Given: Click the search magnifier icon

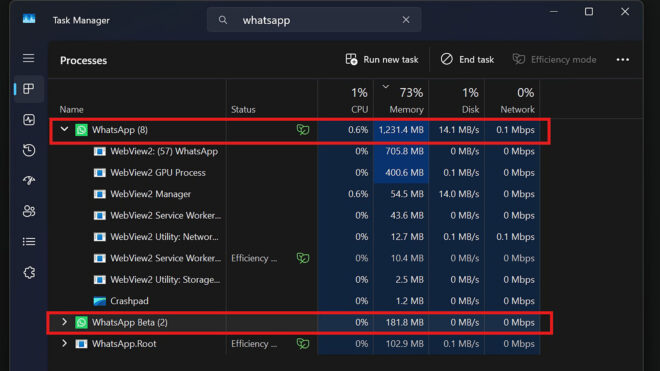Looking at the screenshot, I should (223, 20).
